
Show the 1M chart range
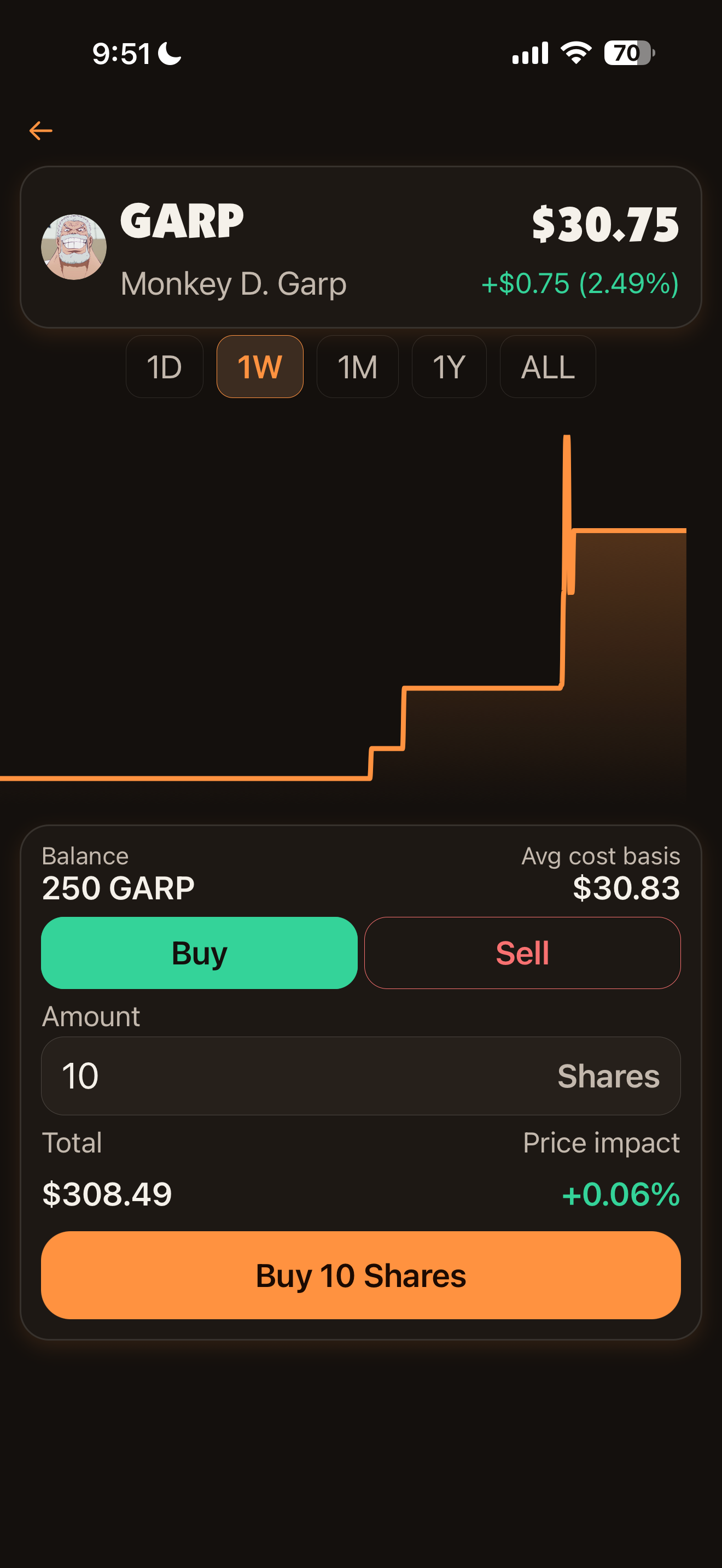pyautogui.click(x=357, y=367)
